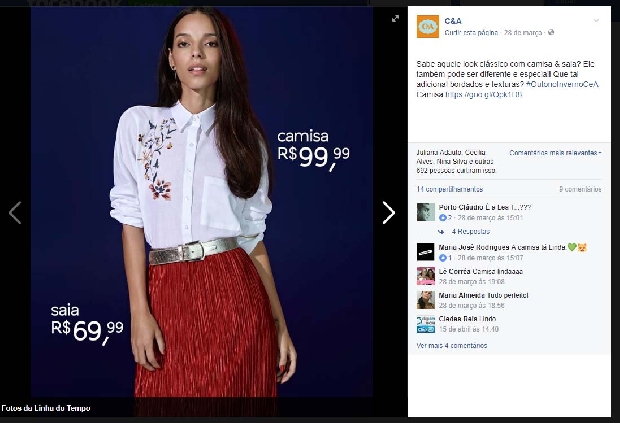Open the 14 compartilhamentos shares list
Screen dimensions: 620x423
450,189
